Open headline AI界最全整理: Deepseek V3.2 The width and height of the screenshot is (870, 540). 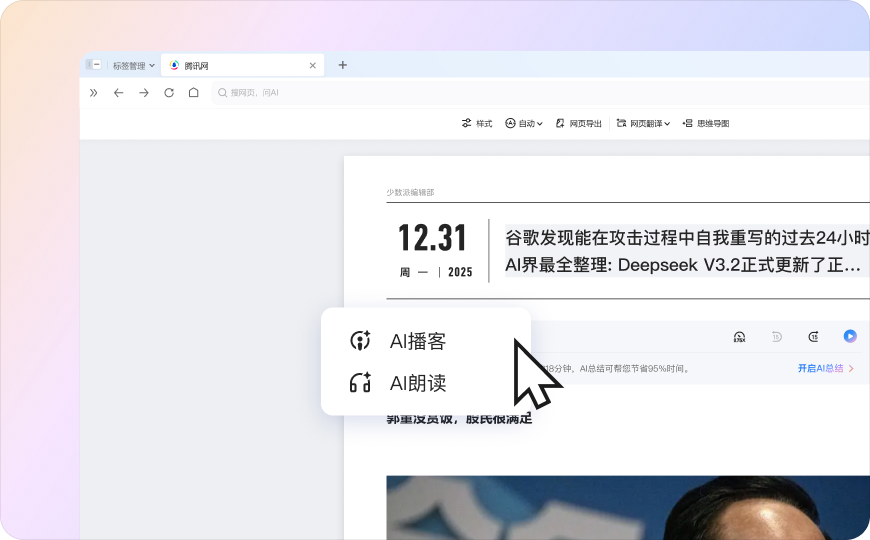click(x=682, y=265)
